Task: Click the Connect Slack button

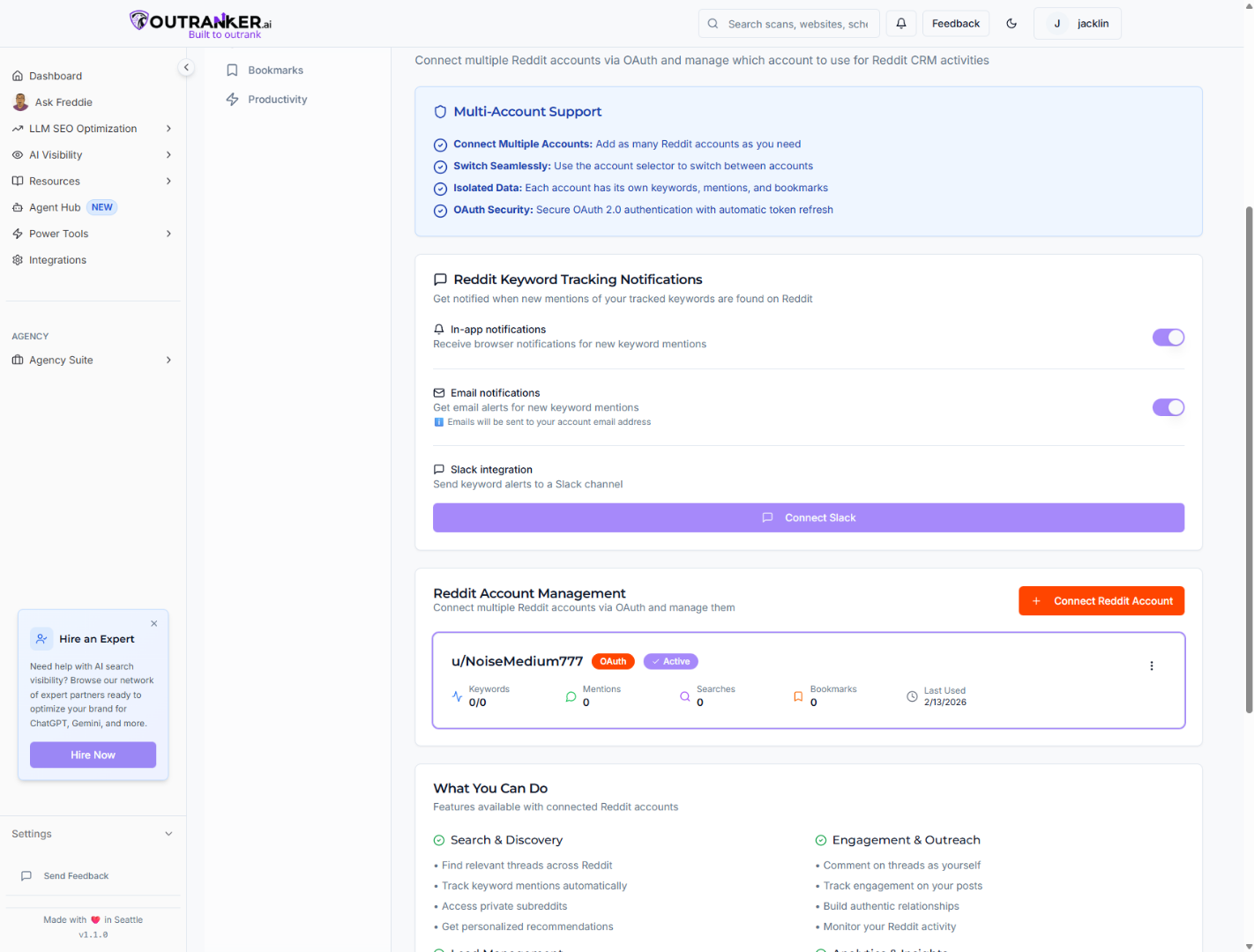Action: click(808, 518)
